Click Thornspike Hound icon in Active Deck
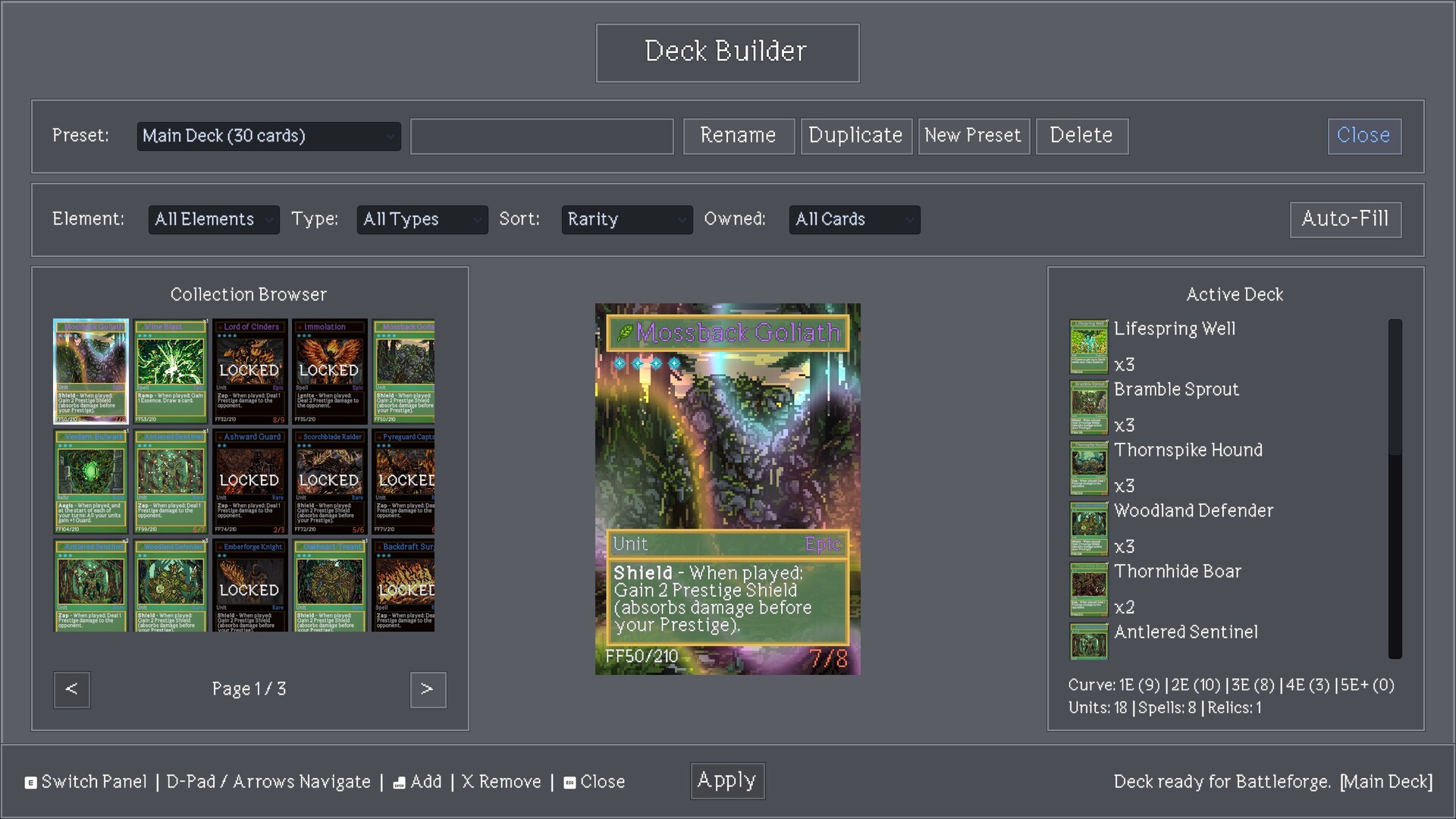 [x=1089, y=468]
